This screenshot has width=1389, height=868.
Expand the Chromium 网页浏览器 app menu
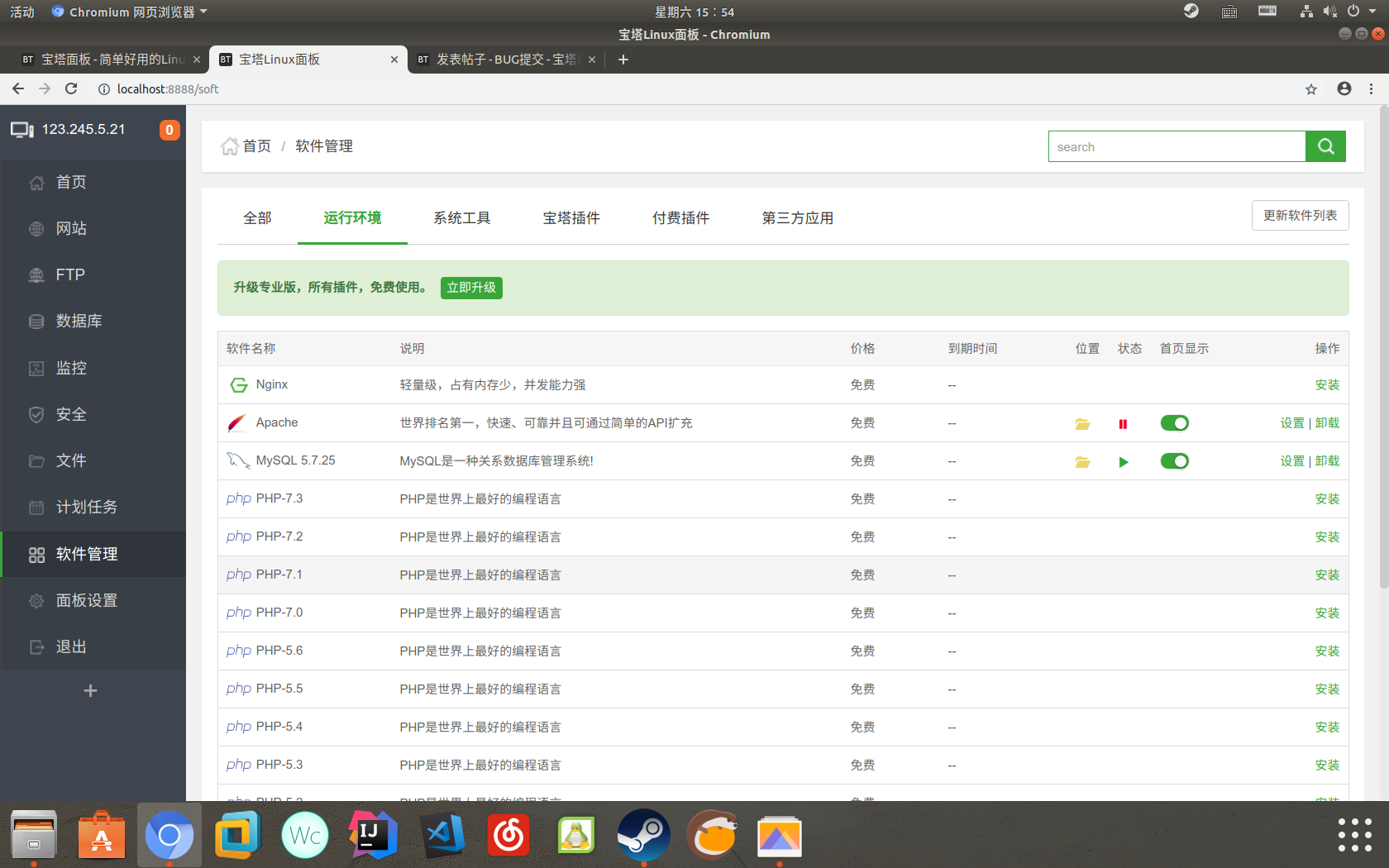coord(129,12)
